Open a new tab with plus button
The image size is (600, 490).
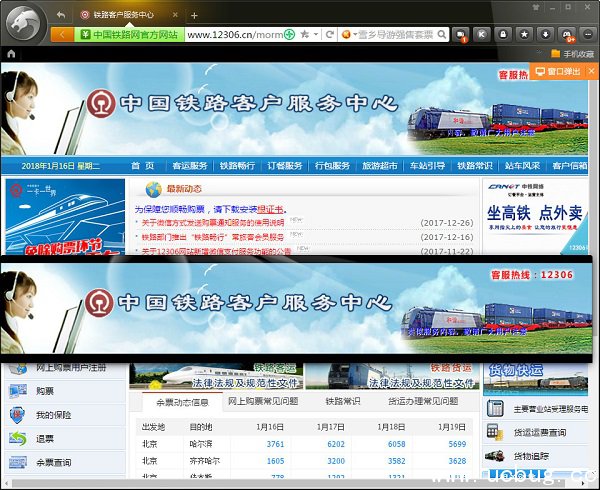tap(194, 15)
